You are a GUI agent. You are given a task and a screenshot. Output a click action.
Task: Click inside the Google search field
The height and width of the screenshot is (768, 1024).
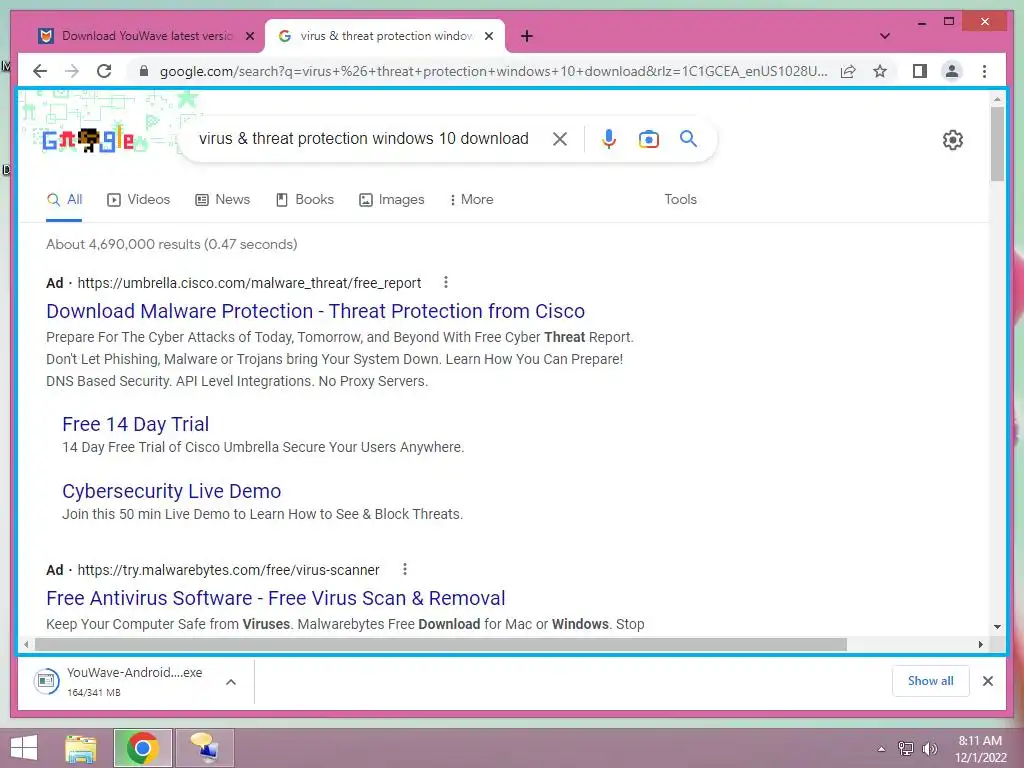click(x=364, y=138)
